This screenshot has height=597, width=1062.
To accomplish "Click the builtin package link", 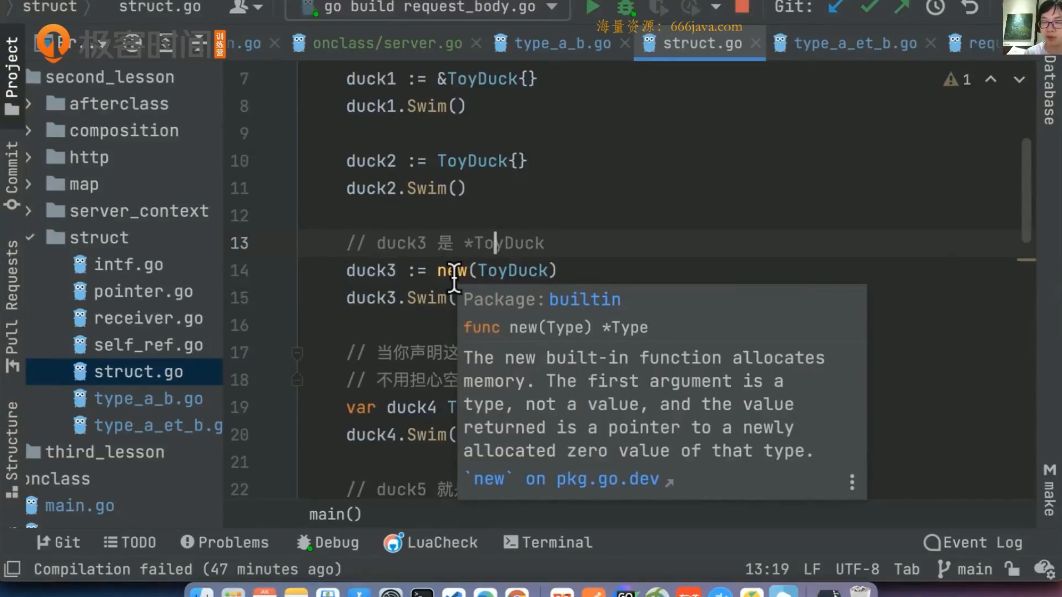I will tap(585, 300).
